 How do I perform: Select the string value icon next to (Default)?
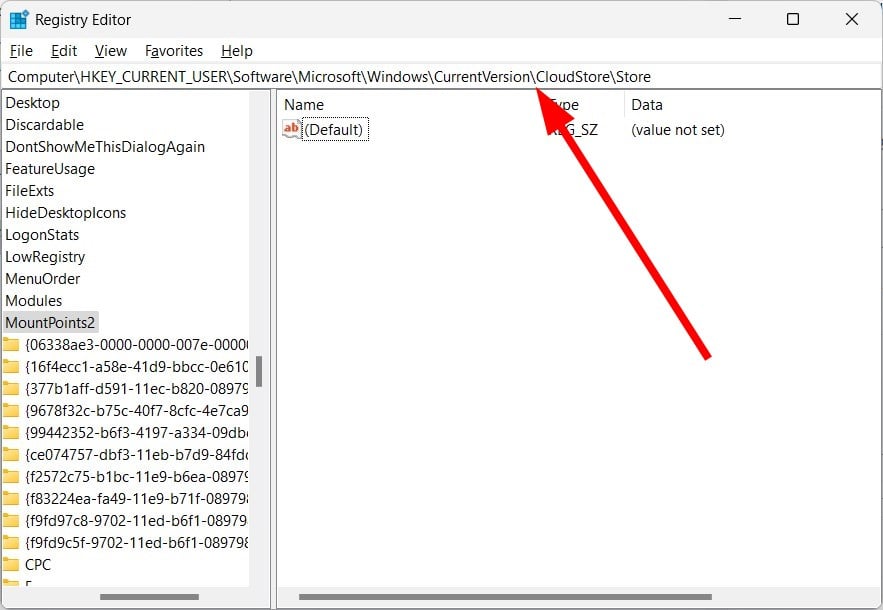[x=292, y=130]
